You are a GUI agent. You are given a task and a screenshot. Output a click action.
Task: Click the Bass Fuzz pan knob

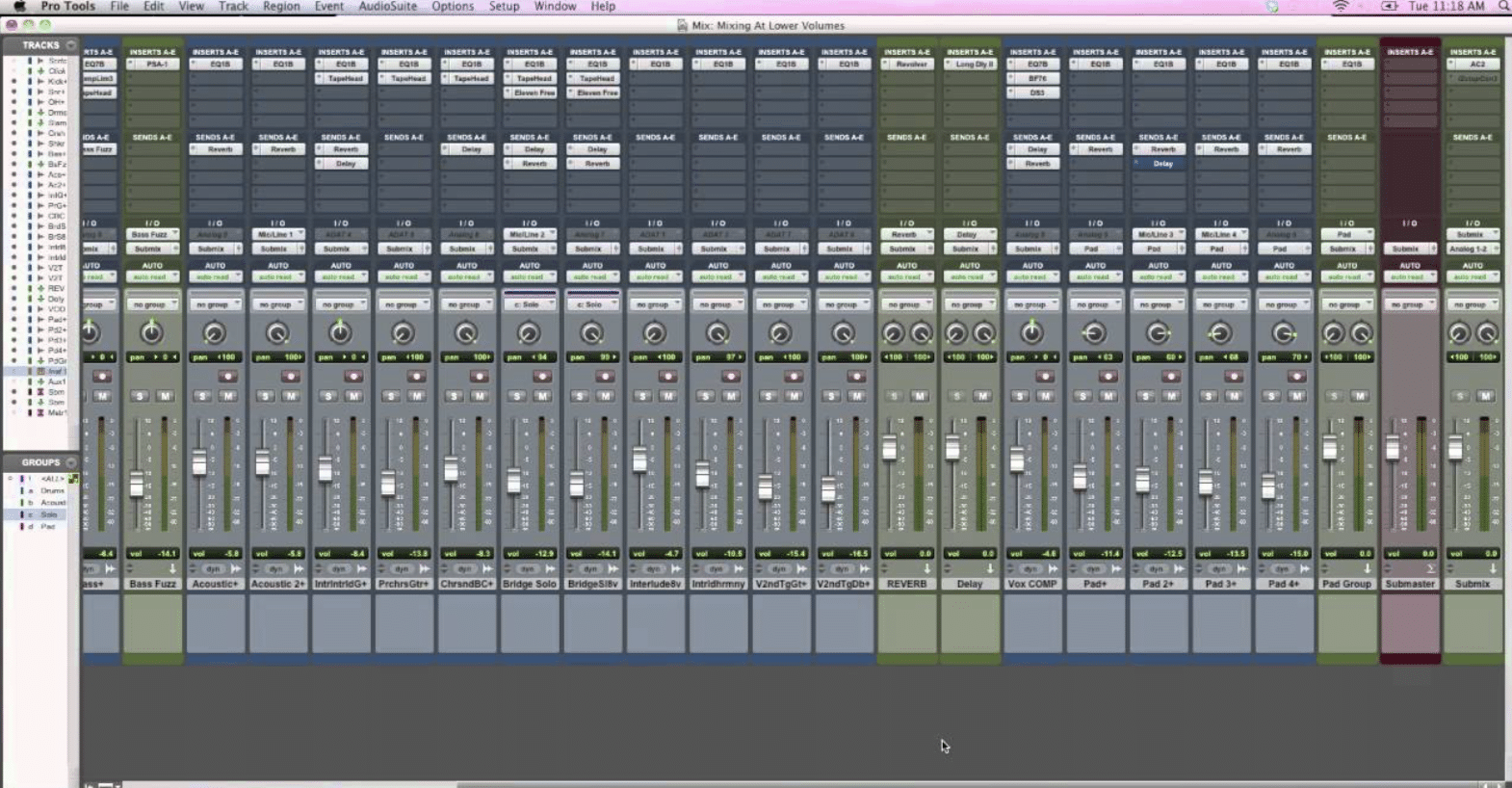point(151,333)
